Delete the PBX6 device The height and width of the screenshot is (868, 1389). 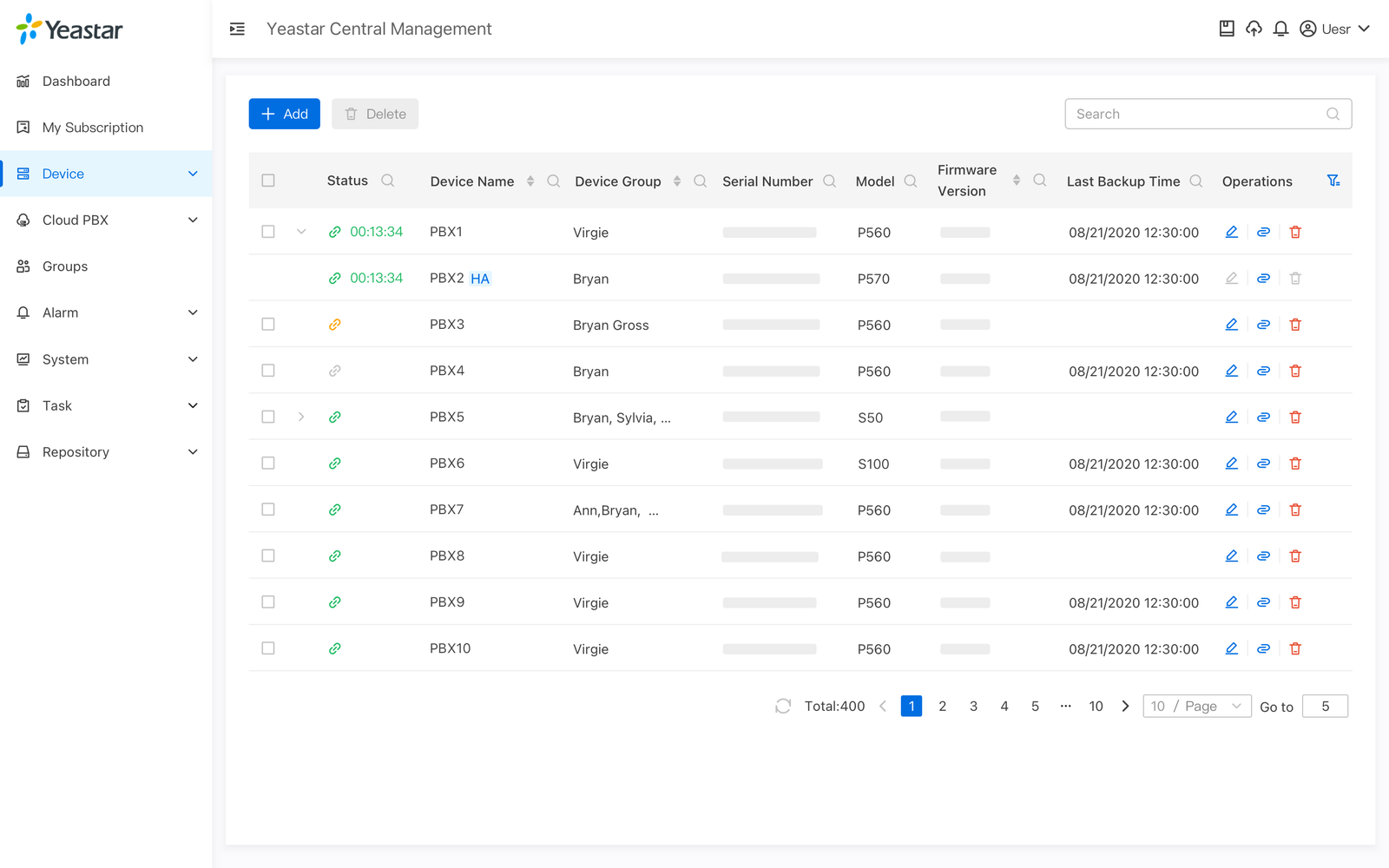(x=1295, y=464)
